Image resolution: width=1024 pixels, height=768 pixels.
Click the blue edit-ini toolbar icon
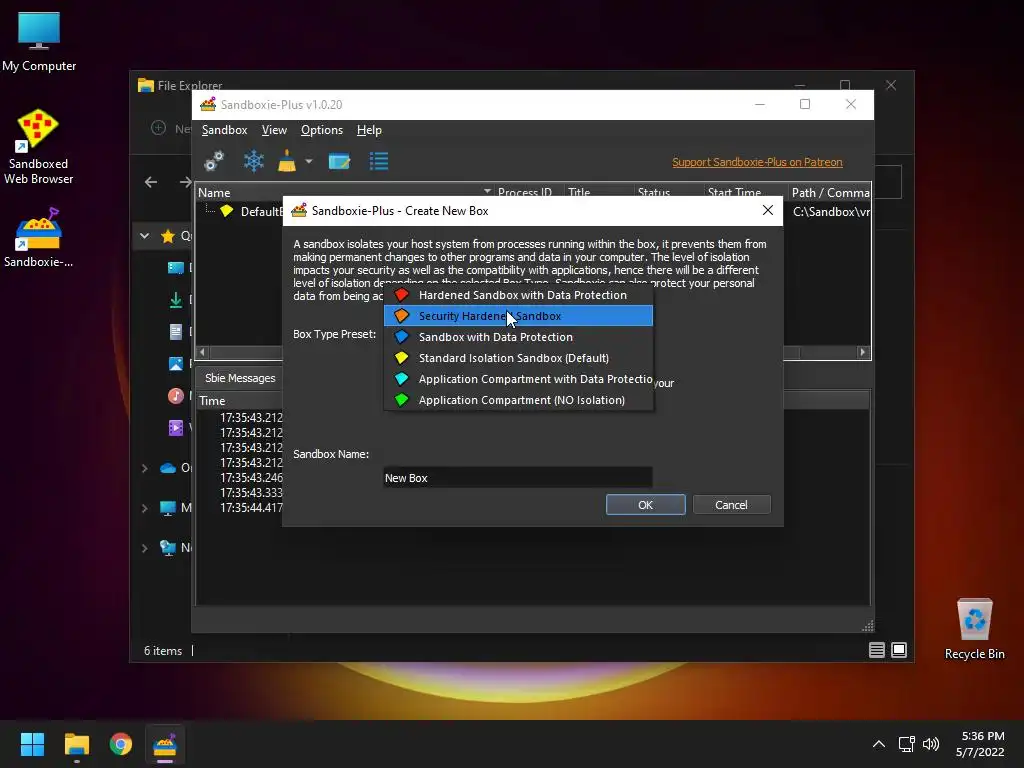point(339,161)
